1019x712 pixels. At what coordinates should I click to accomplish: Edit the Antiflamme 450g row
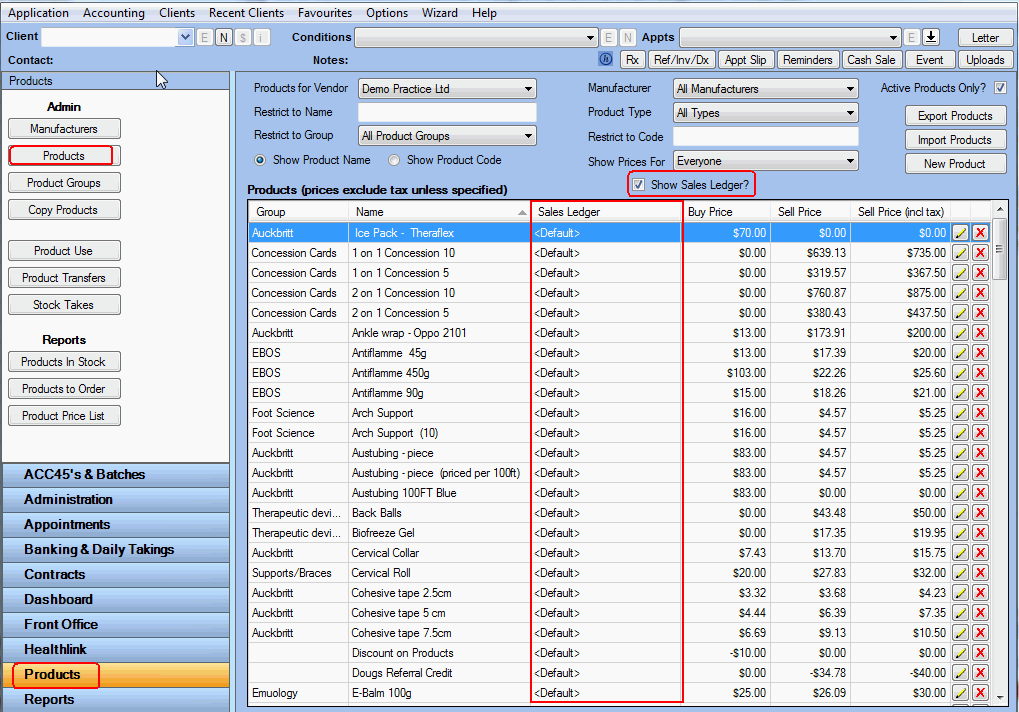961,373
